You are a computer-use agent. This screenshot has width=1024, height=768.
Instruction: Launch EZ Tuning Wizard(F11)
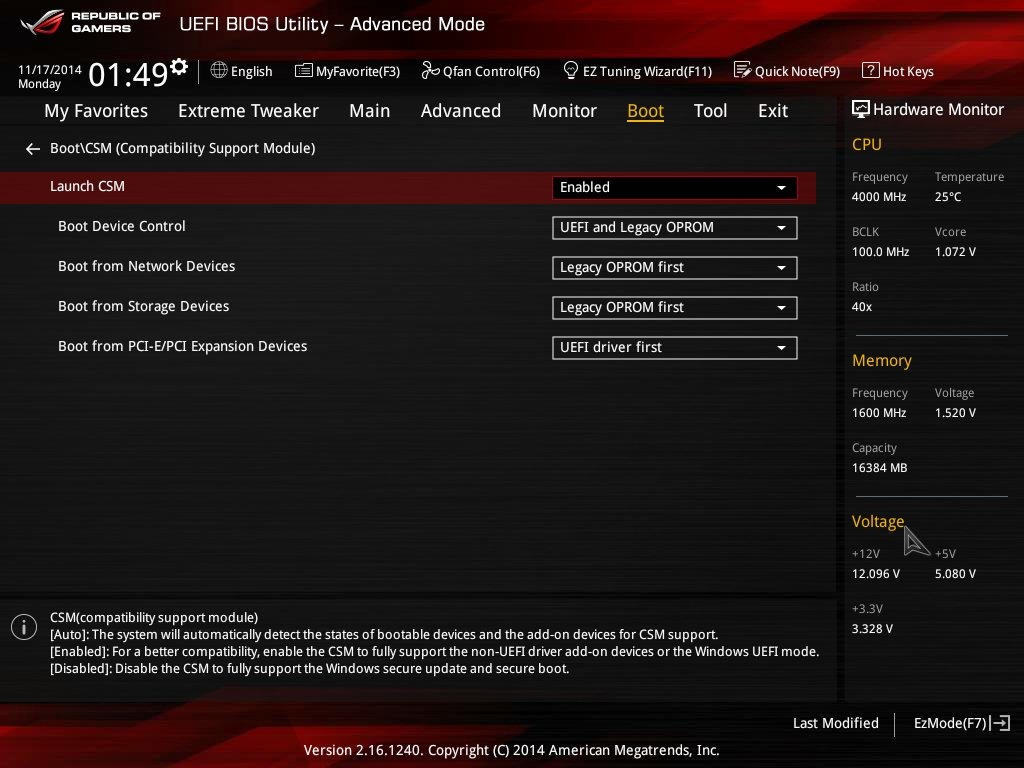[x=637, y=71]
